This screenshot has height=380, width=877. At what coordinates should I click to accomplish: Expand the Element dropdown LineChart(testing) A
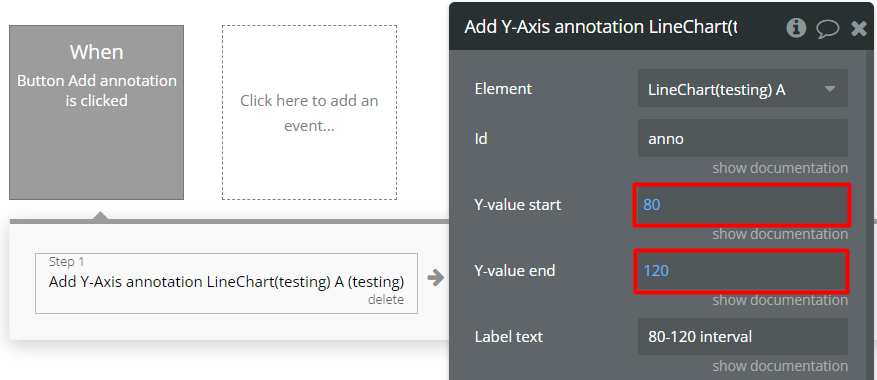(x=743, y=88)
